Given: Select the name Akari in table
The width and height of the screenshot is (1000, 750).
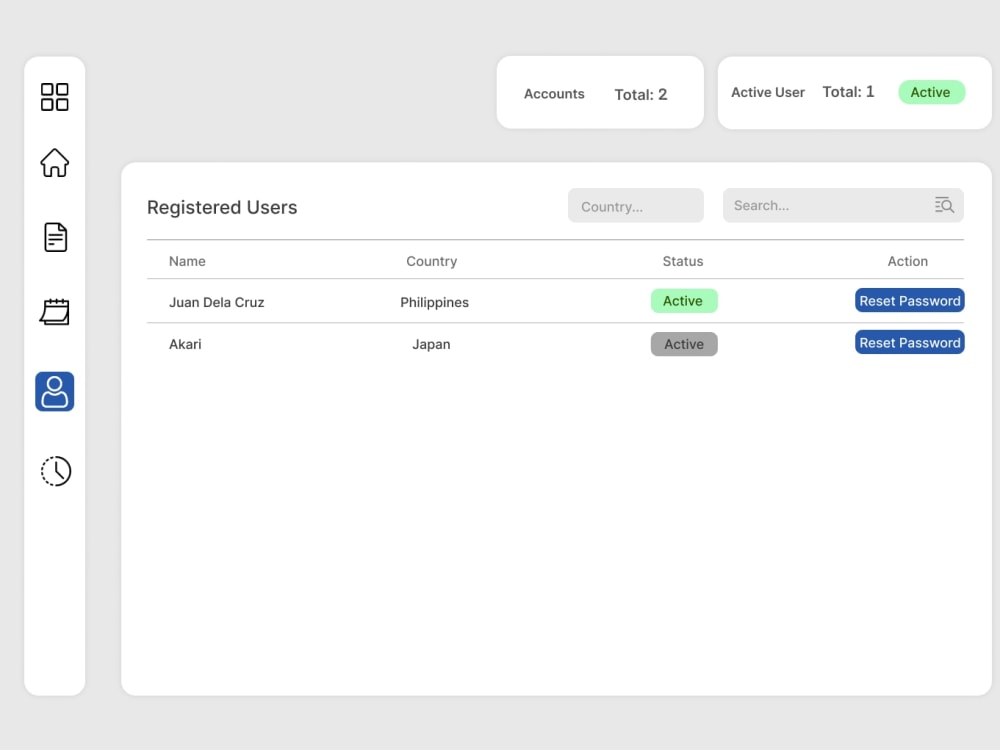Looking at the screenshot, I should tap(185, 344).
